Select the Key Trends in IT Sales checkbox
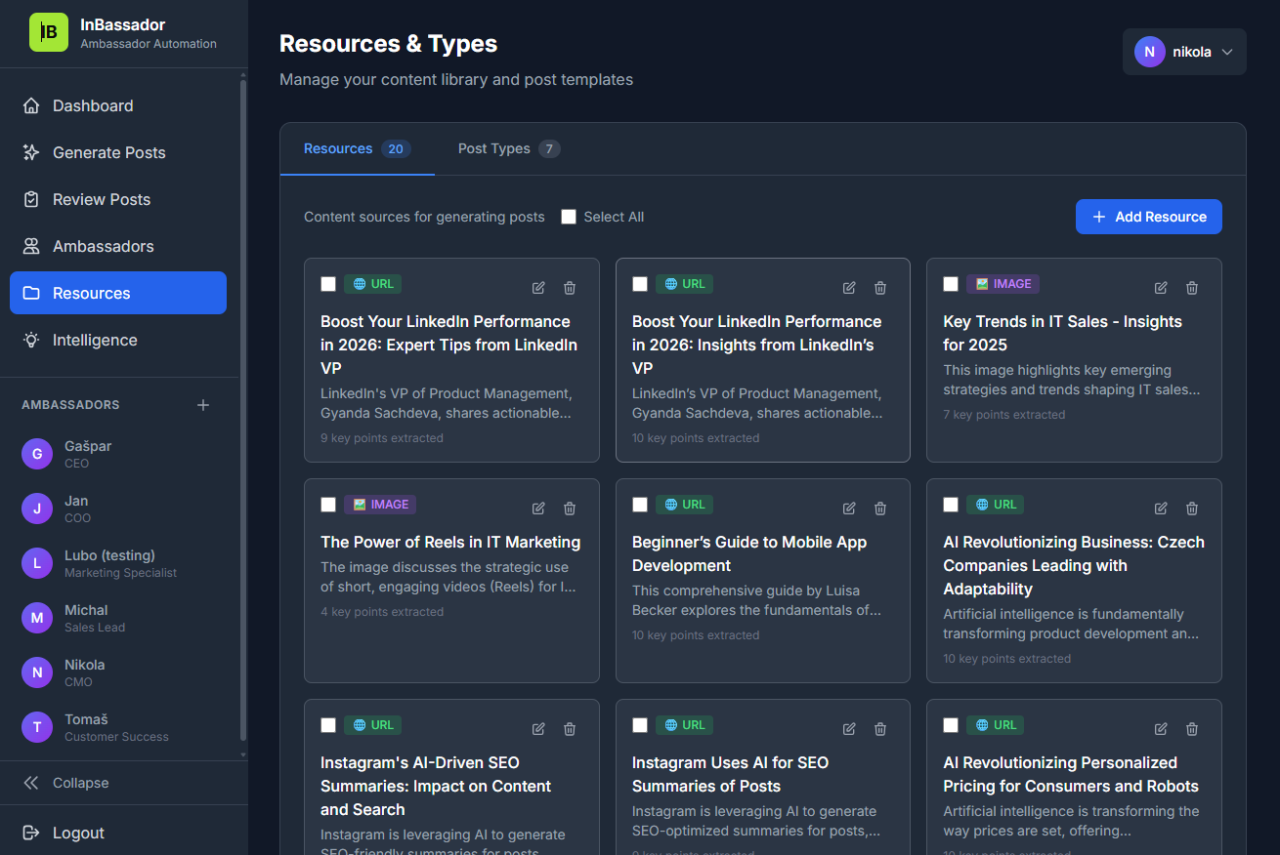 click(x=951, y=284)
